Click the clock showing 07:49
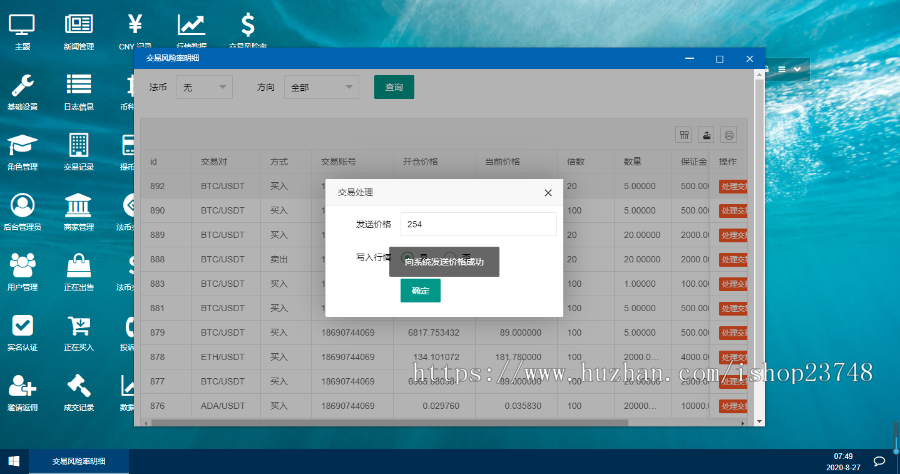900x474 pixels. (843, 457)
